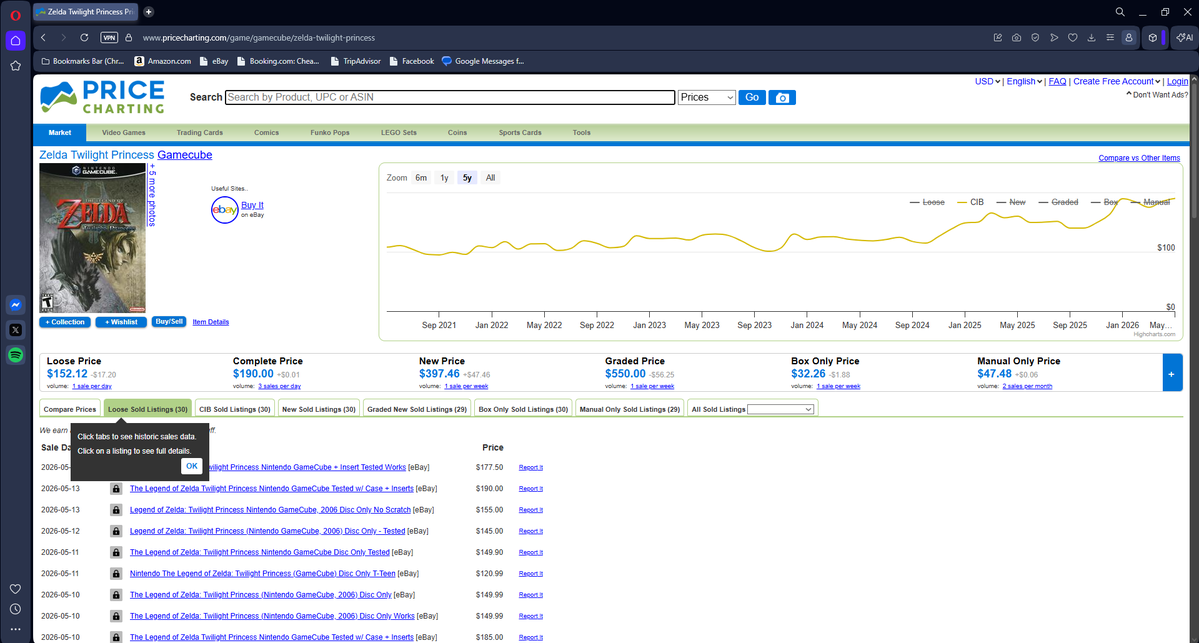The width and height of the screenshot is (1199, 643).
Task: Open the sidebar heart (Pinboards) icon
Action: coord(15,589)
